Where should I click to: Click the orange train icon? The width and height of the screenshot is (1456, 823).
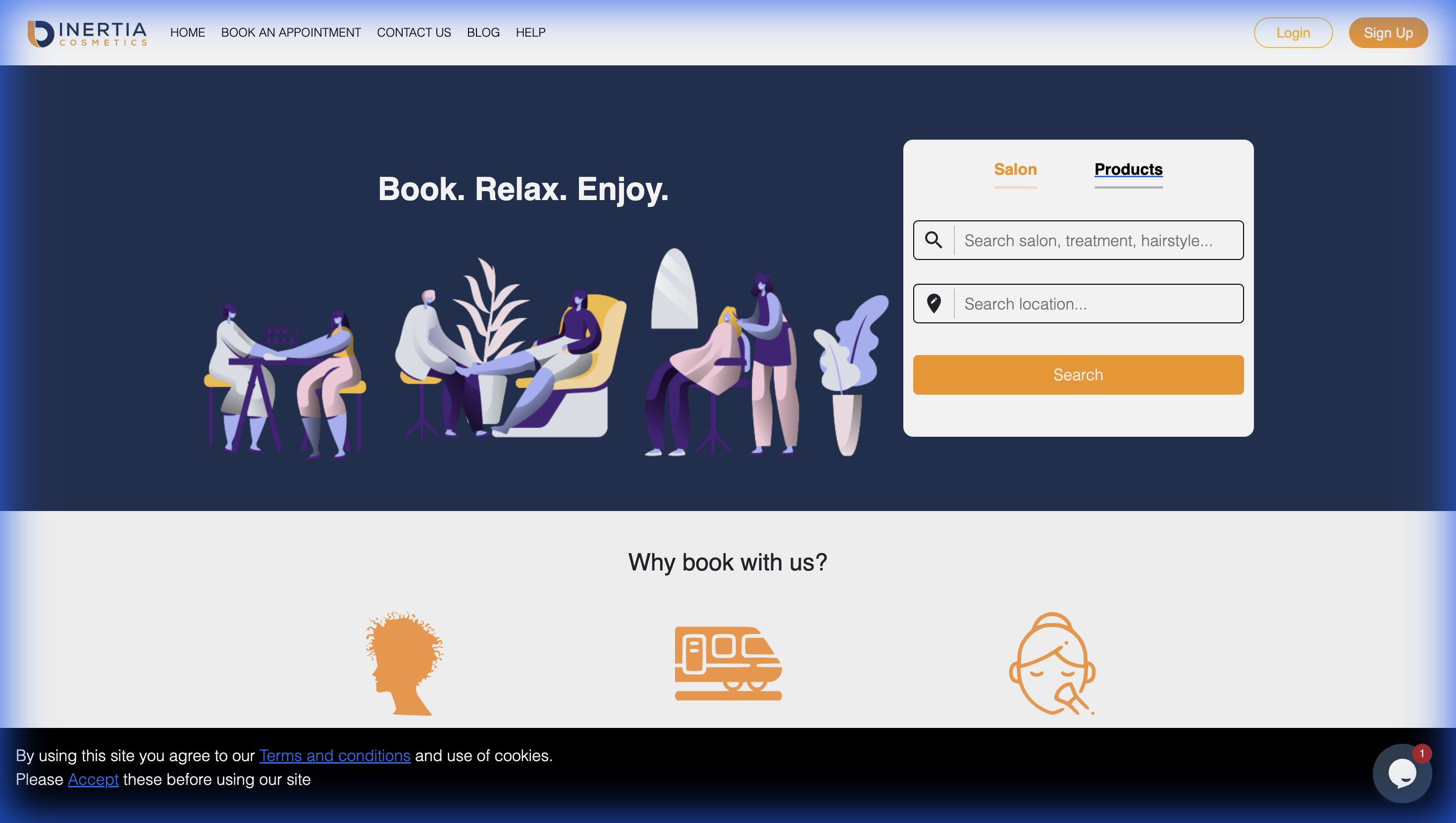728,663
